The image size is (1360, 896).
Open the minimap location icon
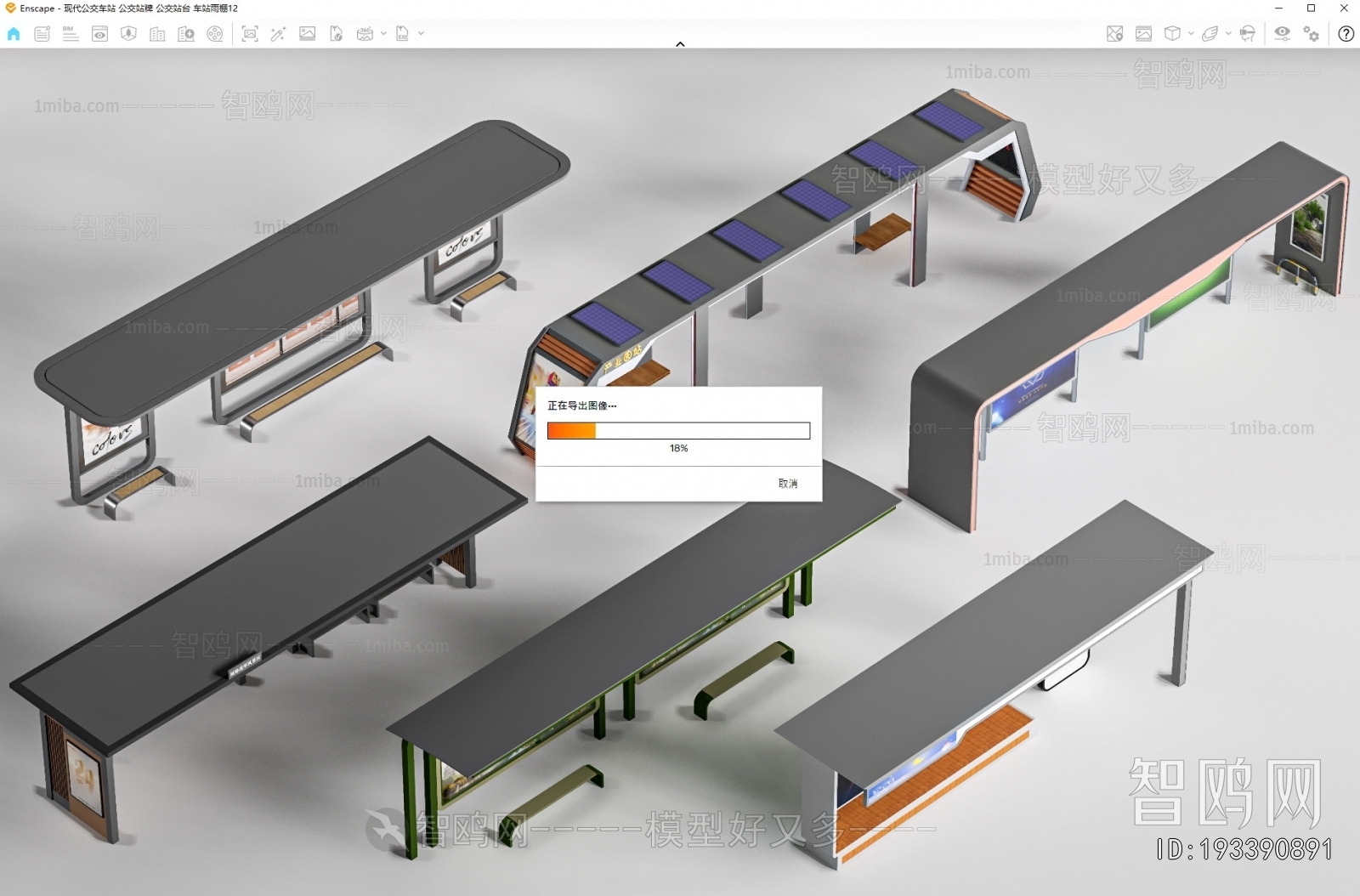tap(1114, 34)
